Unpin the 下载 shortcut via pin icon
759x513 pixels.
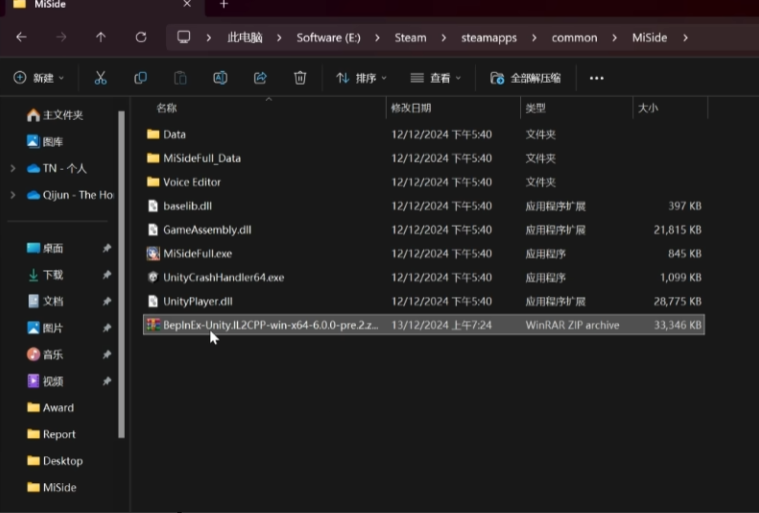[106, 275]
